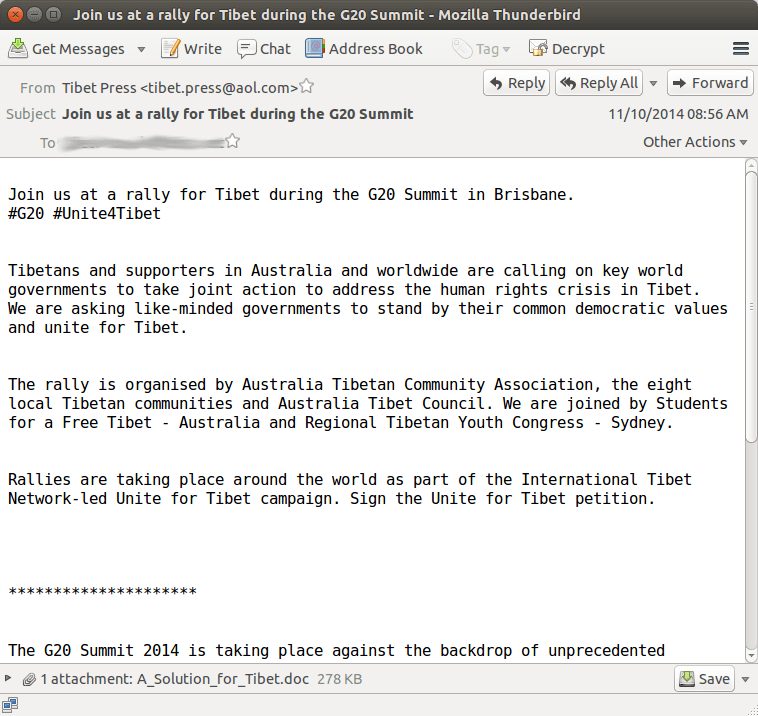This screenshot has height=716, width=758.
Task: Click the Reply All button
Action: pos(598,83)
